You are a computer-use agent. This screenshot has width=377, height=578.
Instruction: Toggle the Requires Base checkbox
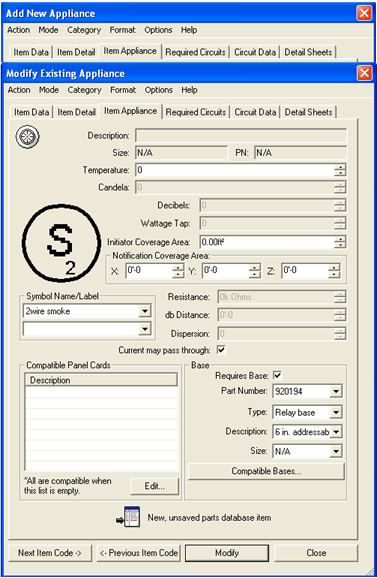[x=277, y=375]
